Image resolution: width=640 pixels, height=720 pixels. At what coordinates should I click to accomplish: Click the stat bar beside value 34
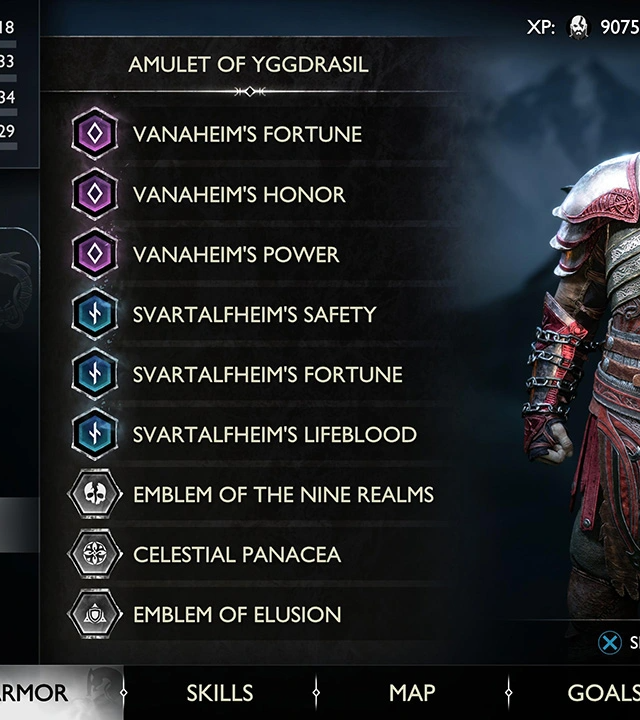click(9, 112)
